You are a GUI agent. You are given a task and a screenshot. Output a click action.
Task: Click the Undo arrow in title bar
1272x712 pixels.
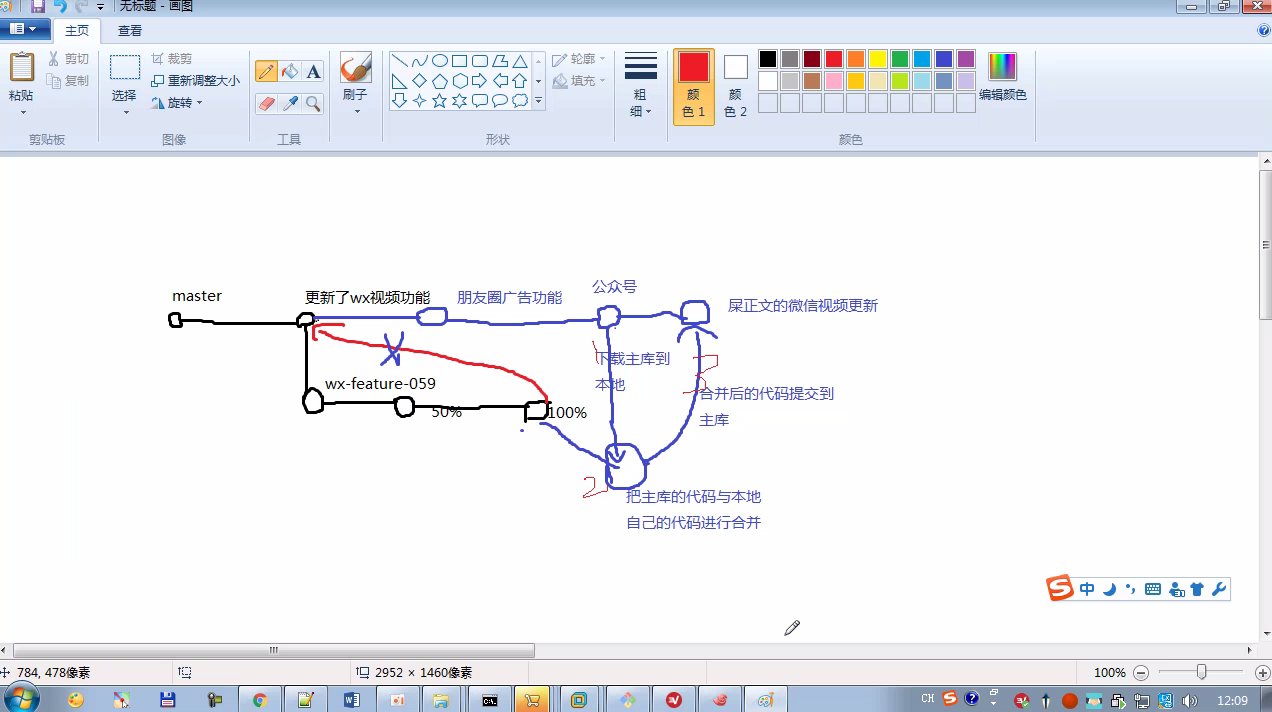point(60,6)
